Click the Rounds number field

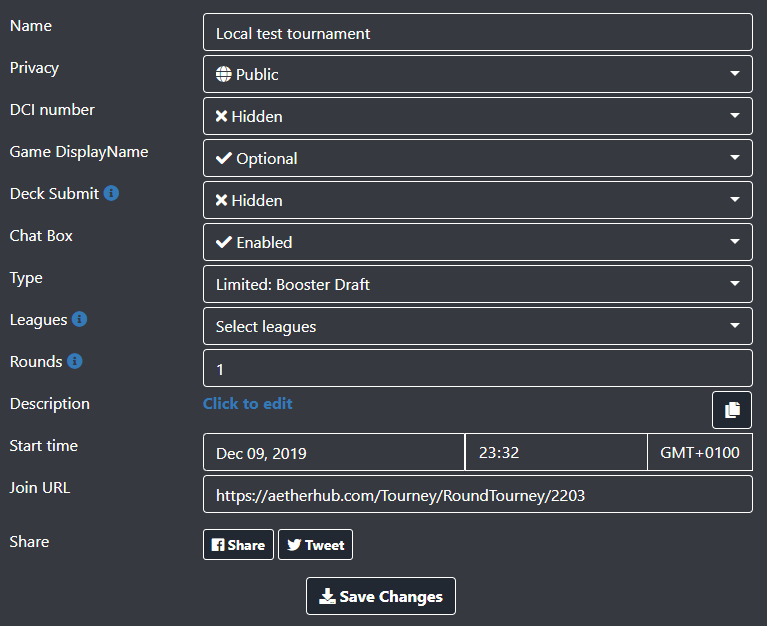click(477, 368)
